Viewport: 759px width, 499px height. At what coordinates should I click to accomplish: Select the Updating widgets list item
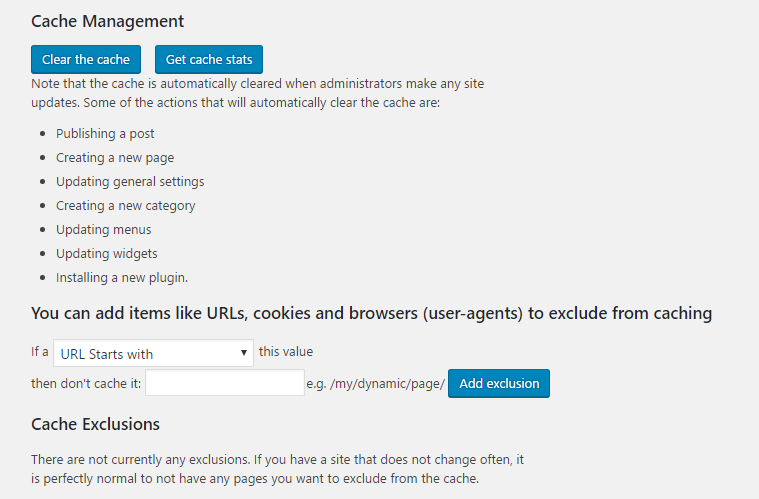click(106, 254)
